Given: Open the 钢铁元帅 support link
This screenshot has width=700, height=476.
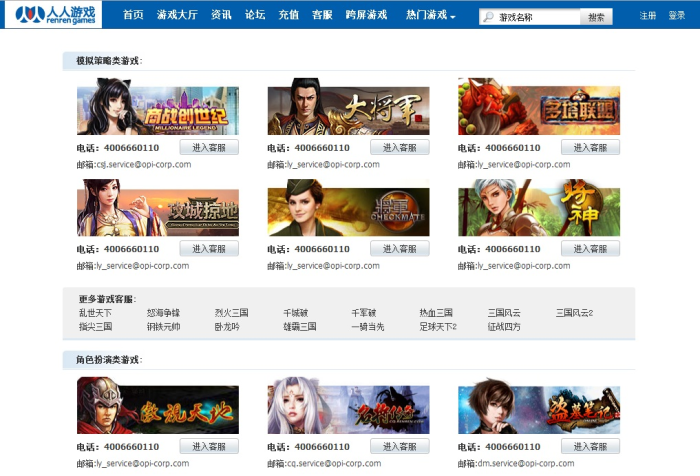Looking at the screenshot, I should (163, 327).
